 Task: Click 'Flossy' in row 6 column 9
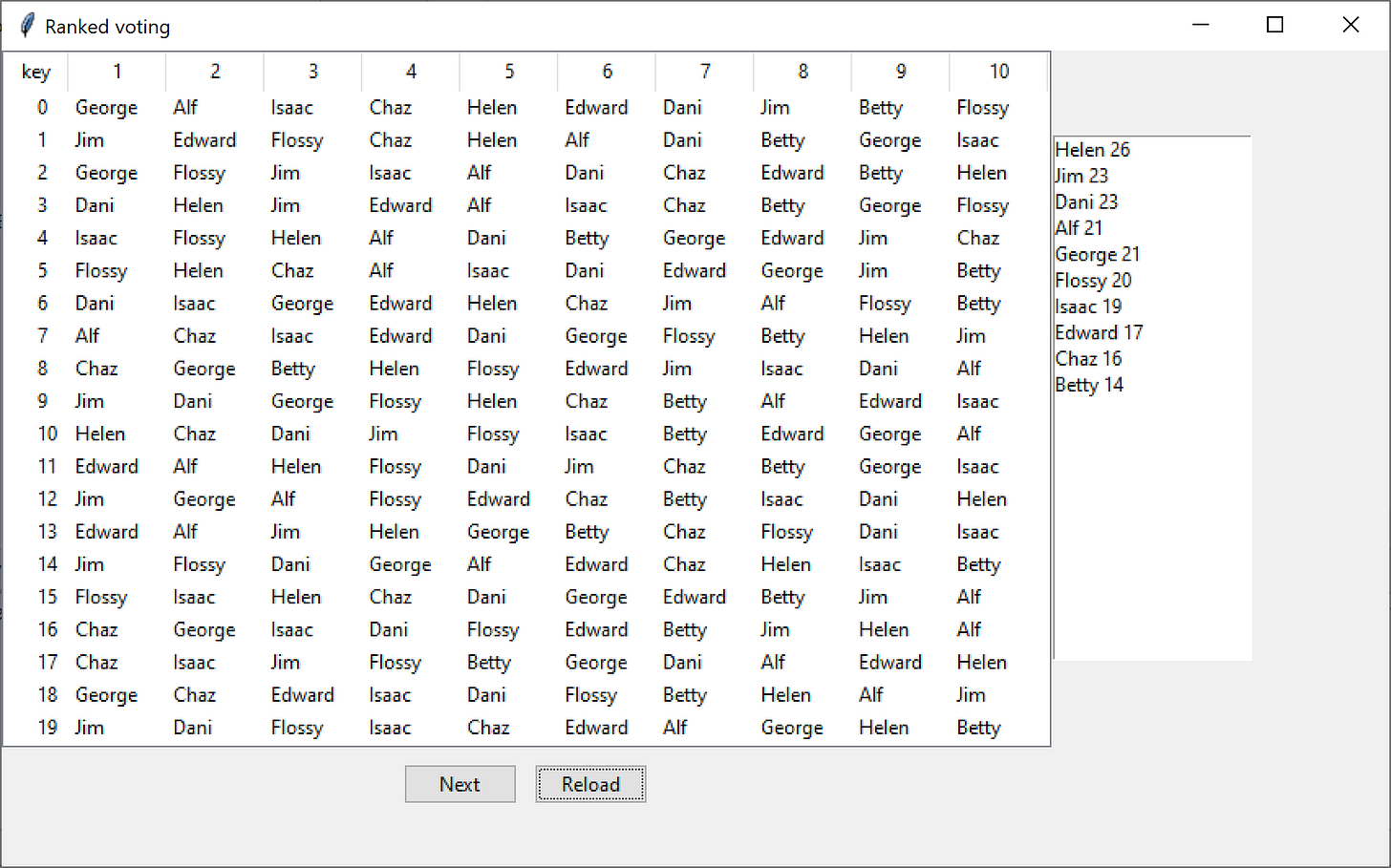click(x=885, y=304)
